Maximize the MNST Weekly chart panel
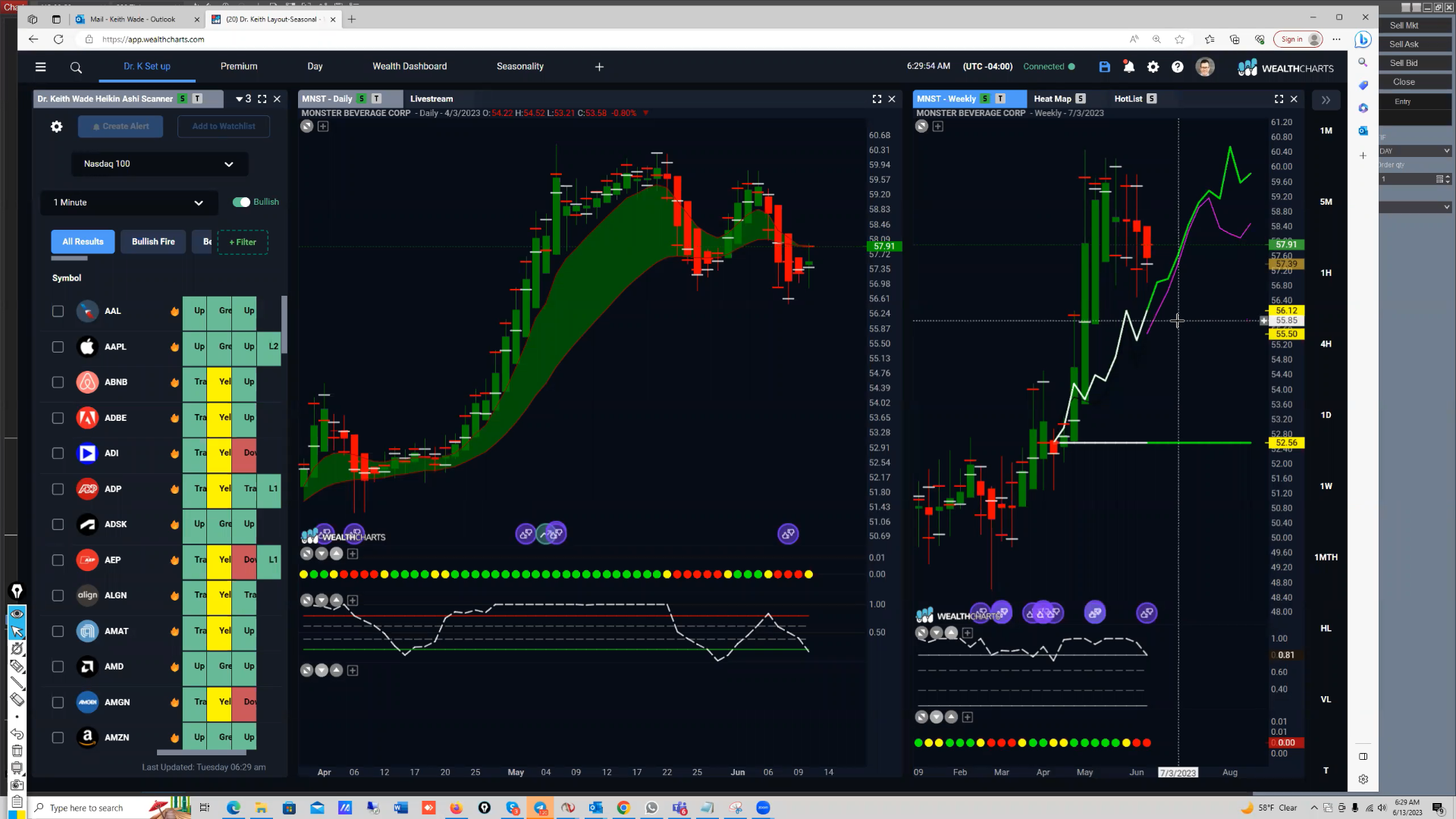Screen dimensions: 1456x819 tap(1279, 99)
